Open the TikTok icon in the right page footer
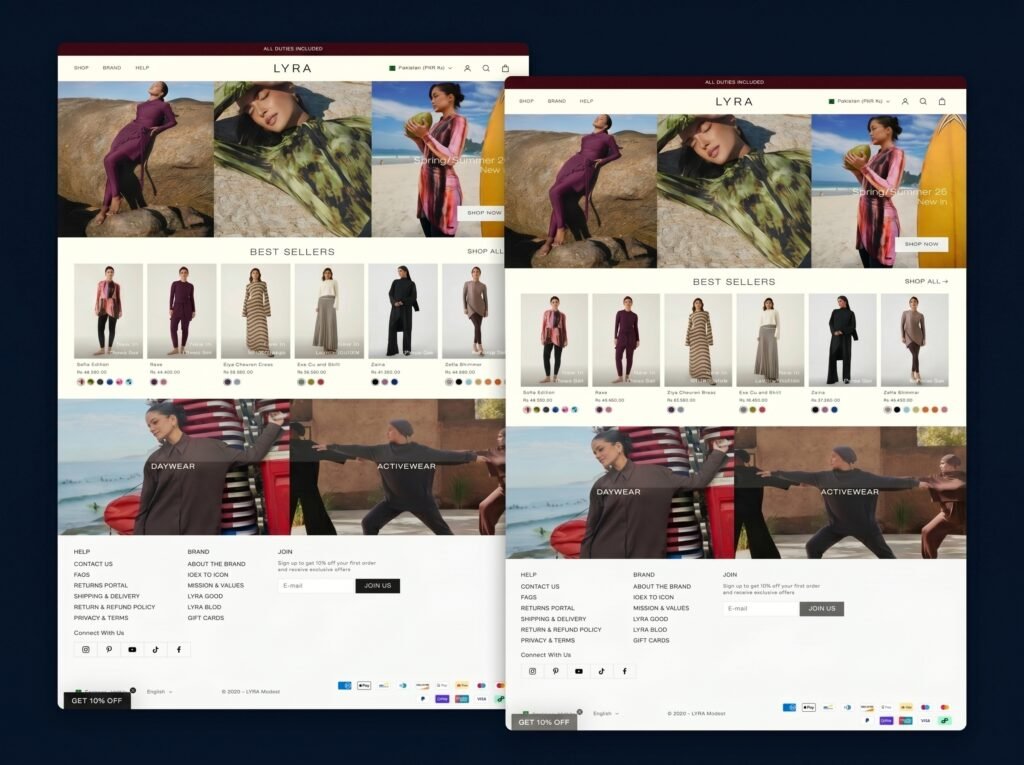1024x765 pixels. [601, 671]
